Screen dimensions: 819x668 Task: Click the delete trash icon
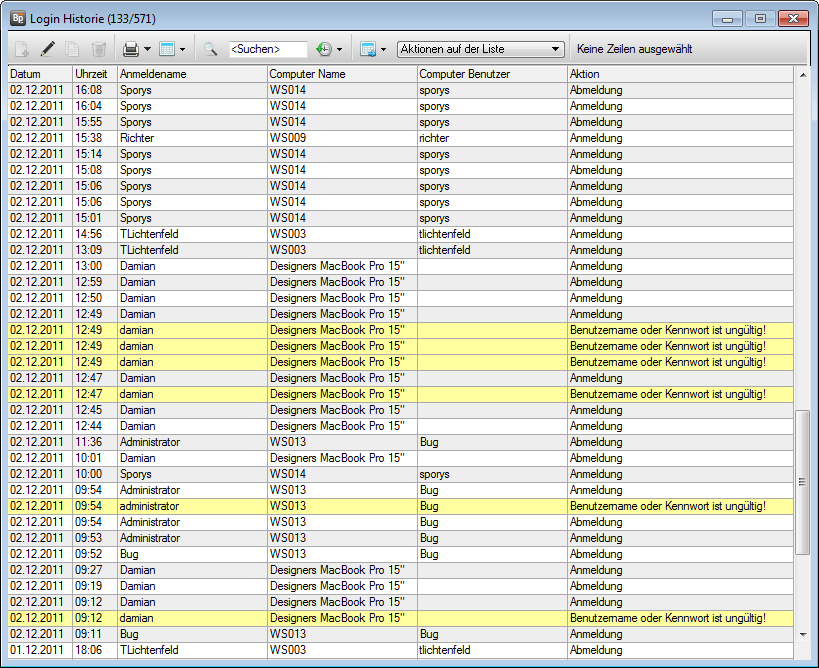click(99, 48)
